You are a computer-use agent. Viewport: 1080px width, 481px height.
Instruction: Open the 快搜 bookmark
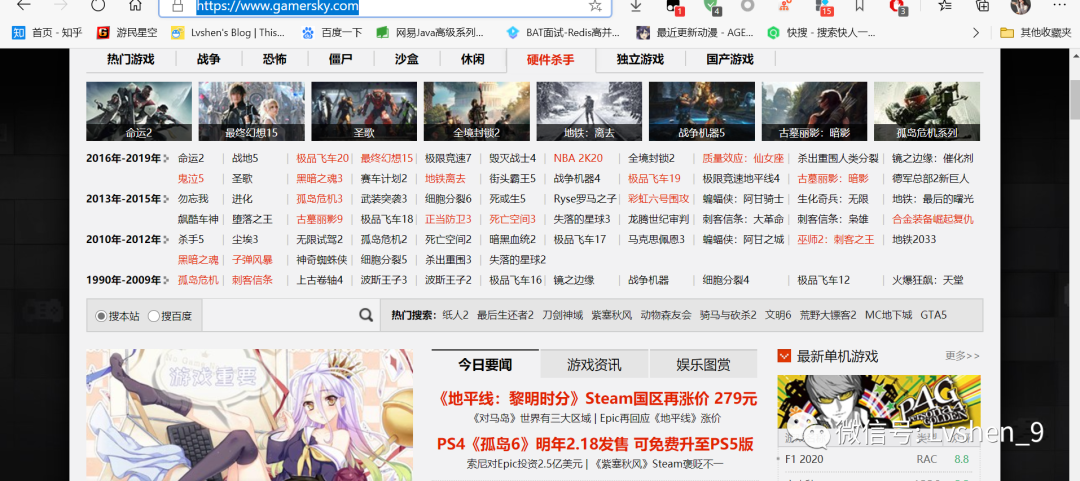pos(822,32)
